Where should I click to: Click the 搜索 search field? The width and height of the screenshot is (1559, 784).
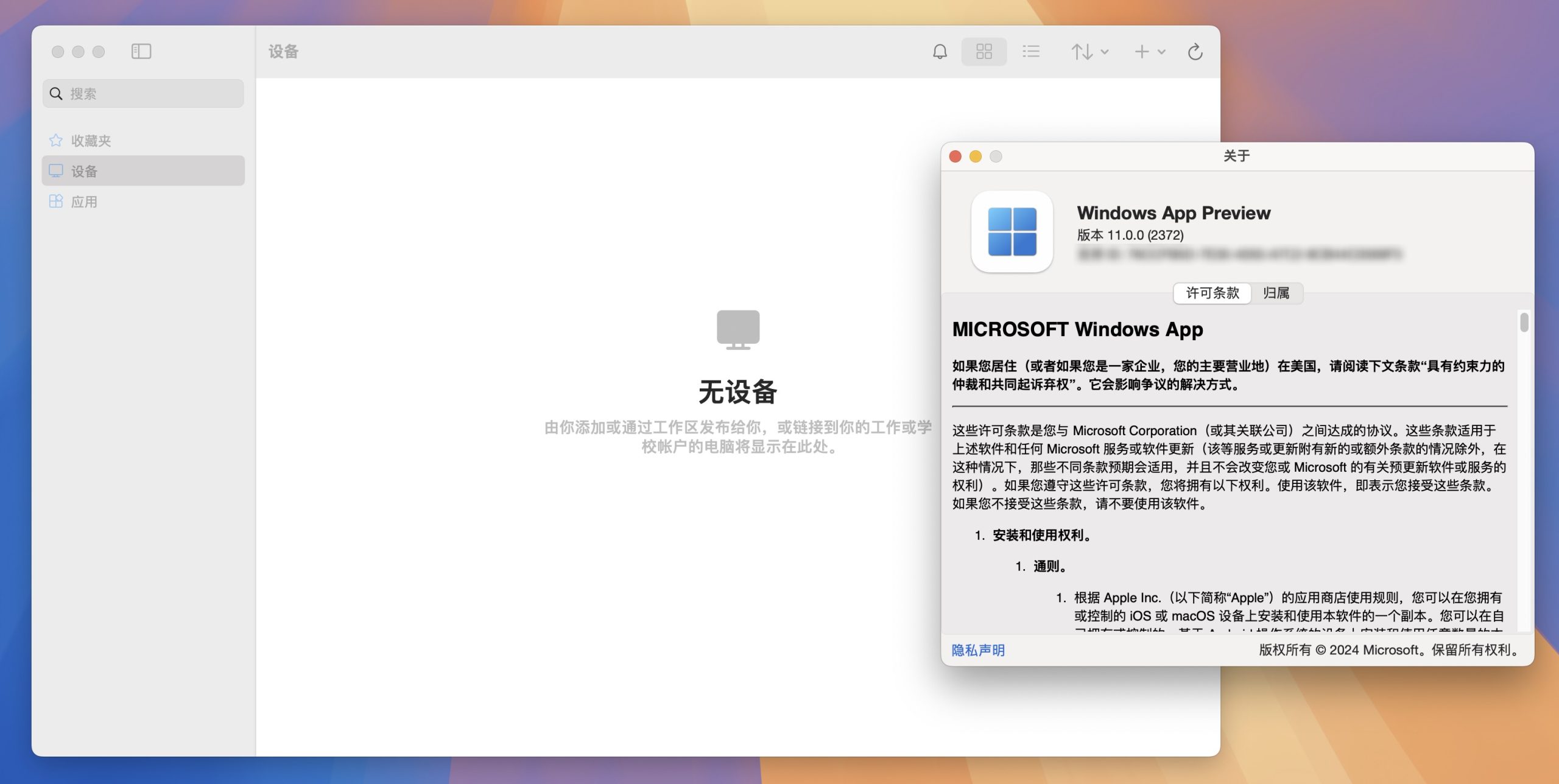[143, 94]
